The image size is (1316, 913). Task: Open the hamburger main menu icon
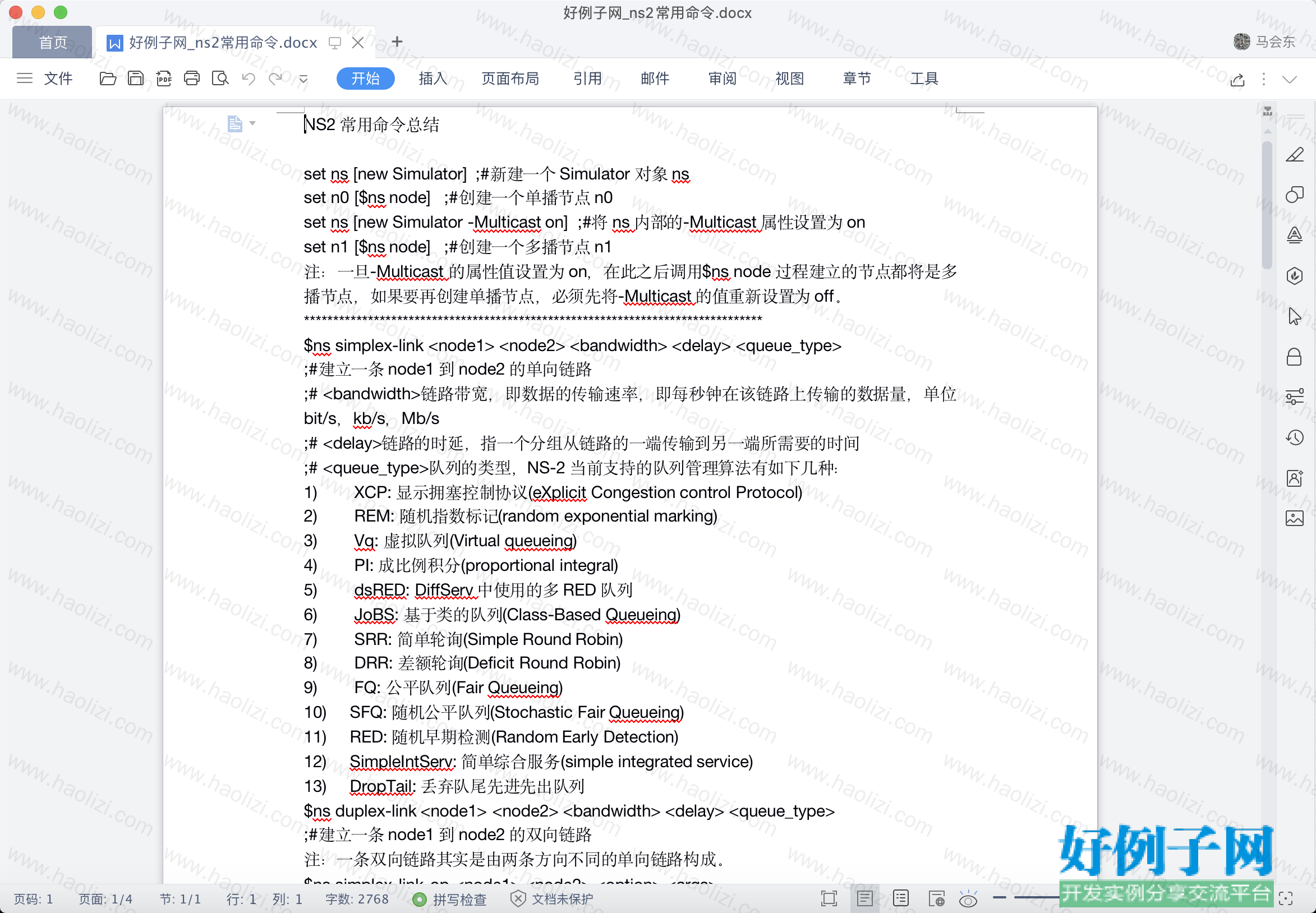coord(25,79)
